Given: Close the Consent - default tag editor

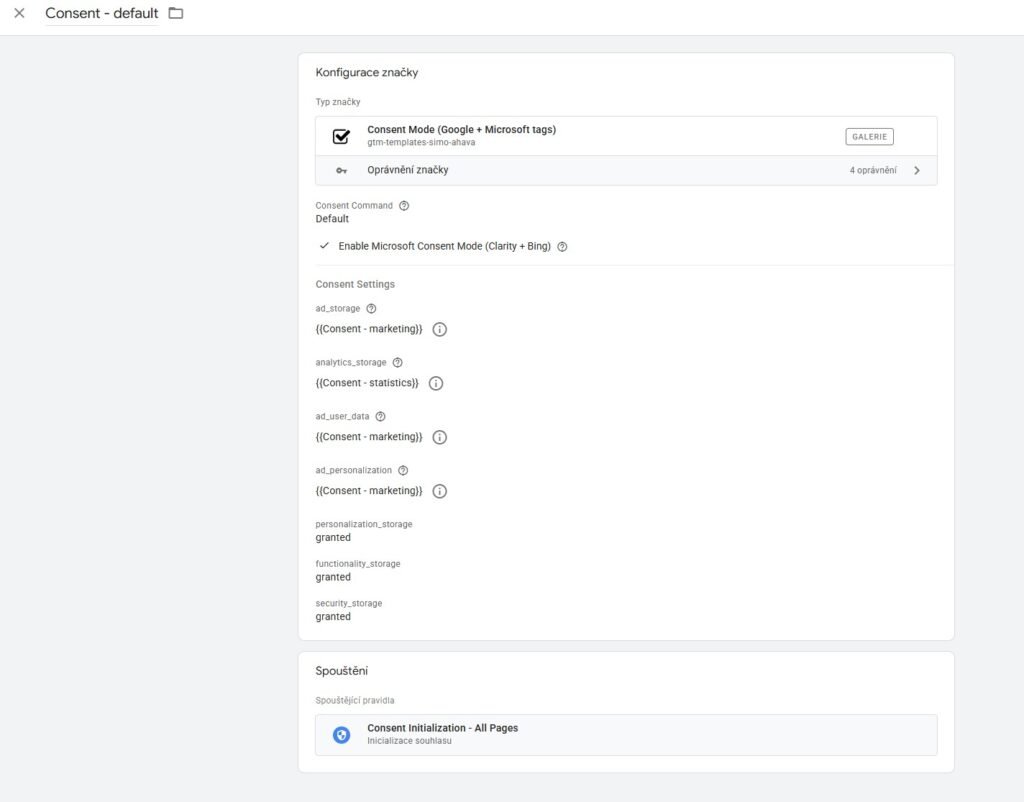Looking at the screenshot, I should coord(19,14).
